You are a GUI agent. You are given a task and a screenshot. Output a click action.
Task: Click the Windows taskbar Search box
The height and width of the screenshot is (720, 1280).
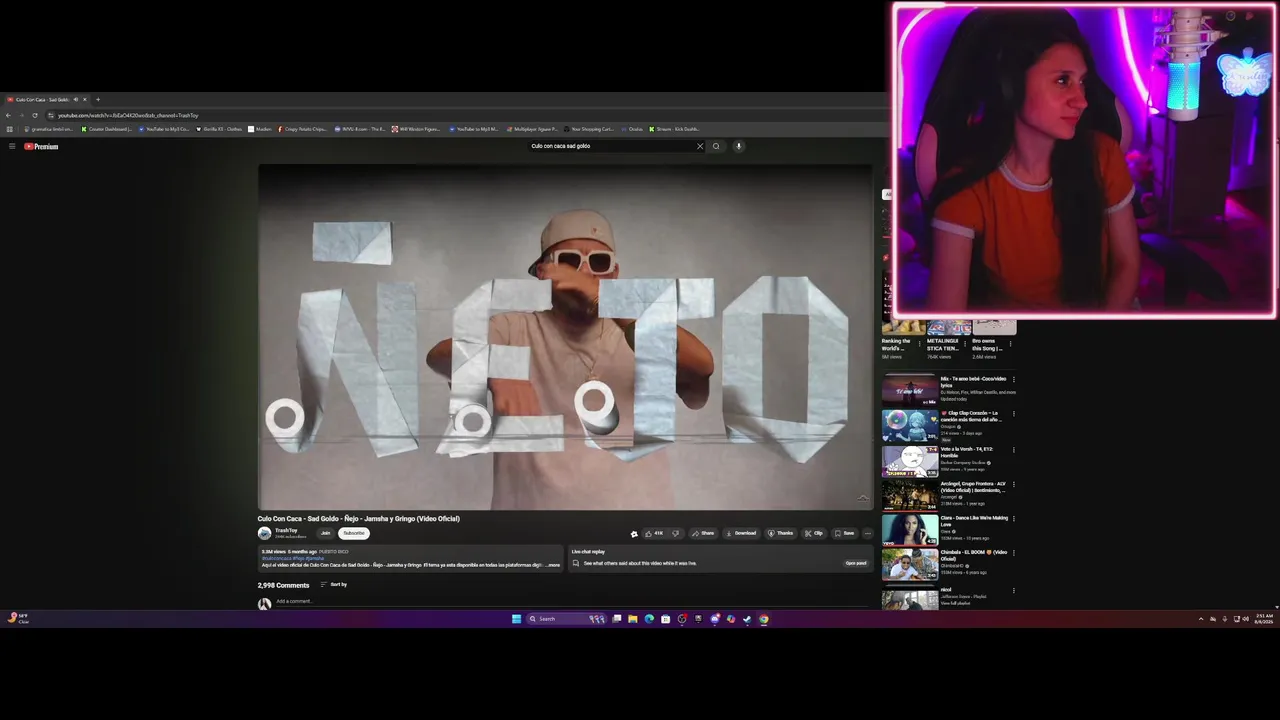567,619
